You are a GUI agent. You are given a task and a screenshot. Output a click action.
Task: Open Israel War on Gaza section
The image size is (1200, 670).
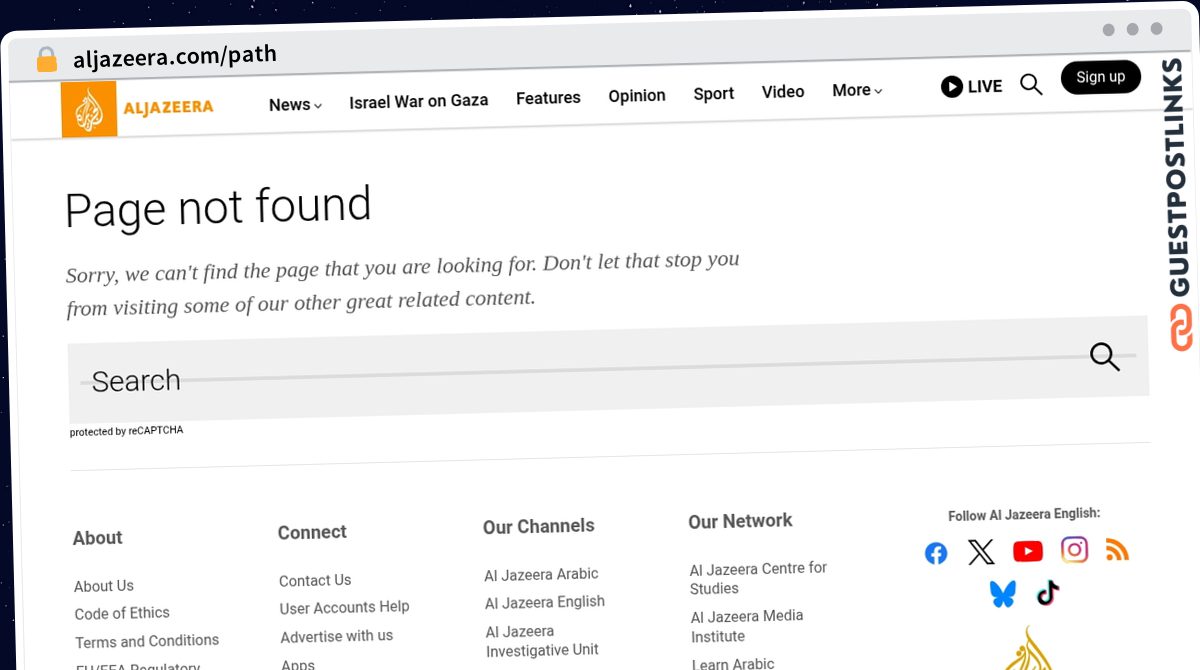(419, 101)
